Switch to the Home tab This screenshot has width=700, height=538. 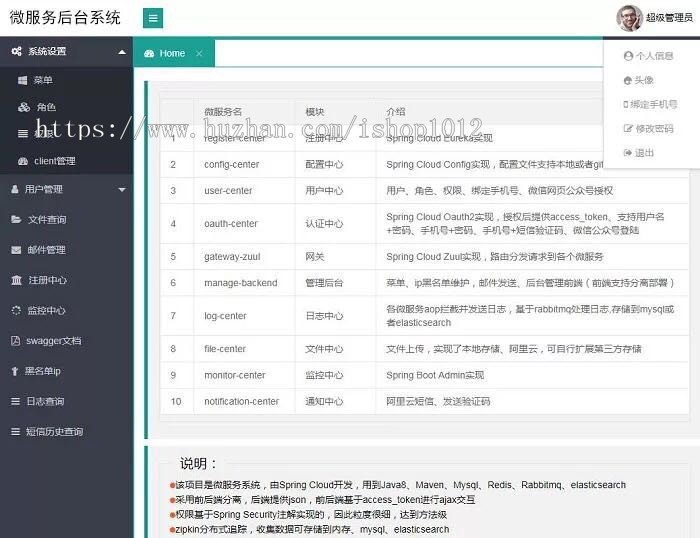(x=174, y=53)
